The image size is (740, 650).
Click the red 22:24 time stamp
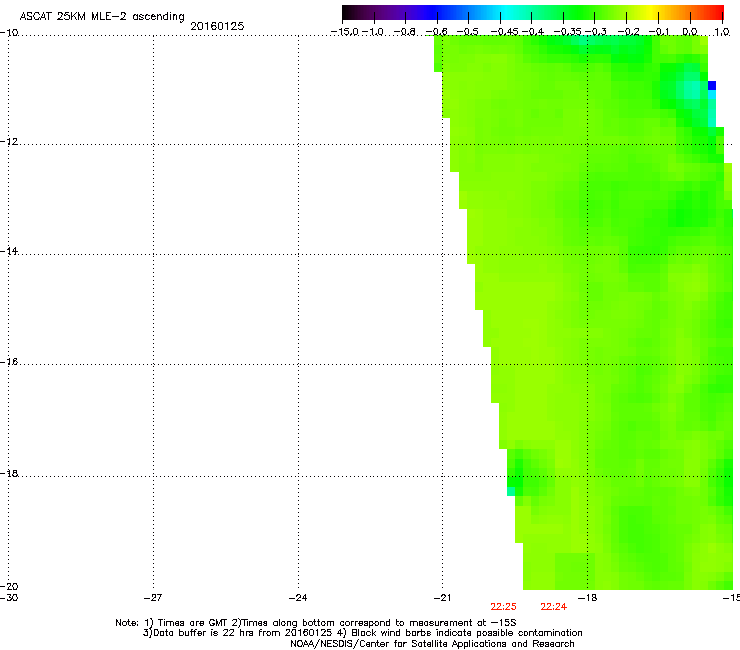554,607
